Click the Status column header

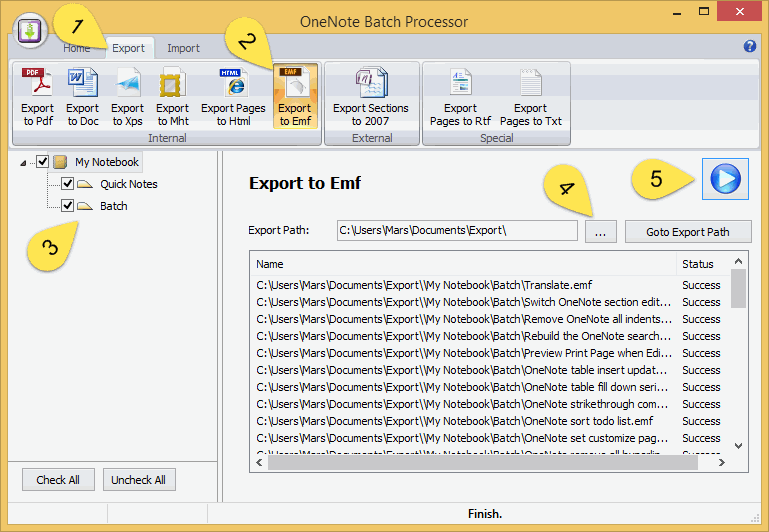[x=702, y=264]
